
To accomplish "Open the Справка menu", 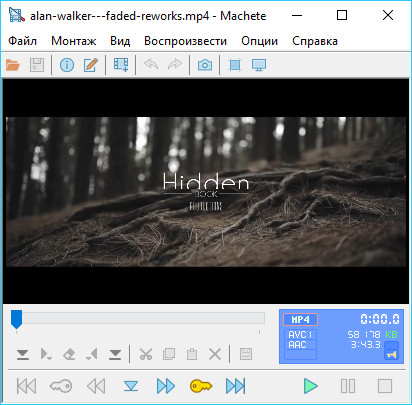I will tap(315, 41).
